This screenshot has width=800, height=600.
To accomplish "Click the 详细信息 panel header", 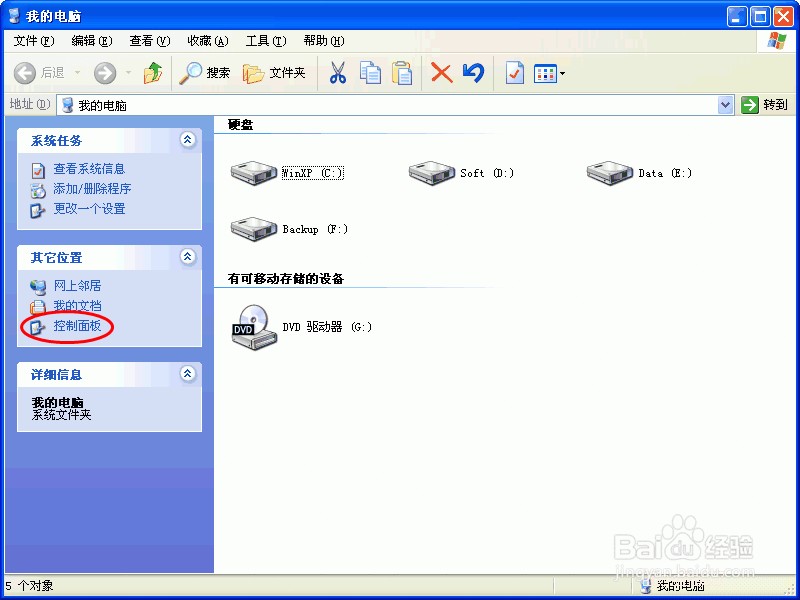I will 109,374.
